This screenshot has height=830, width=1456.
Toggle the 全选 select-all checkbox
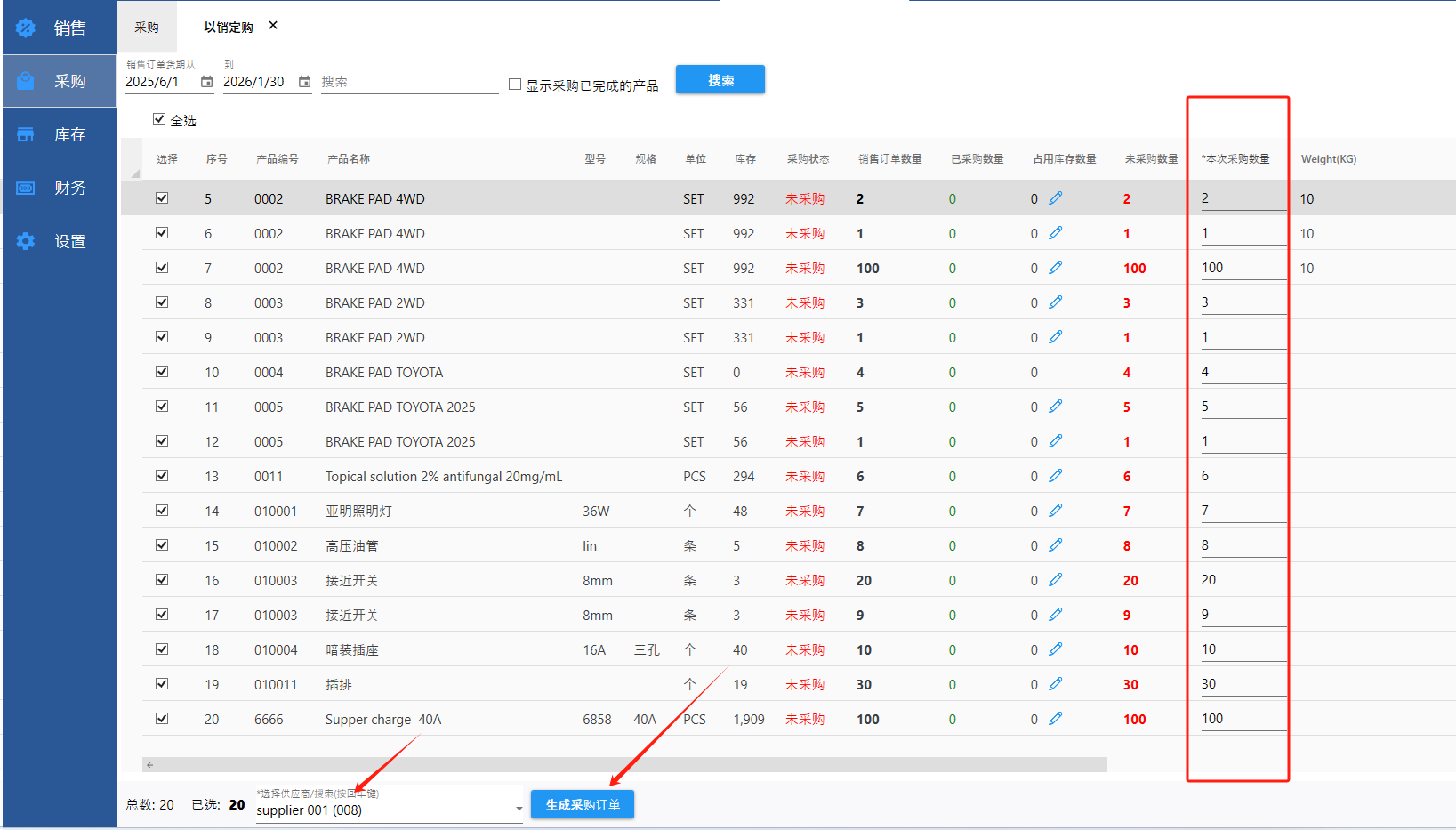(159, 119)
